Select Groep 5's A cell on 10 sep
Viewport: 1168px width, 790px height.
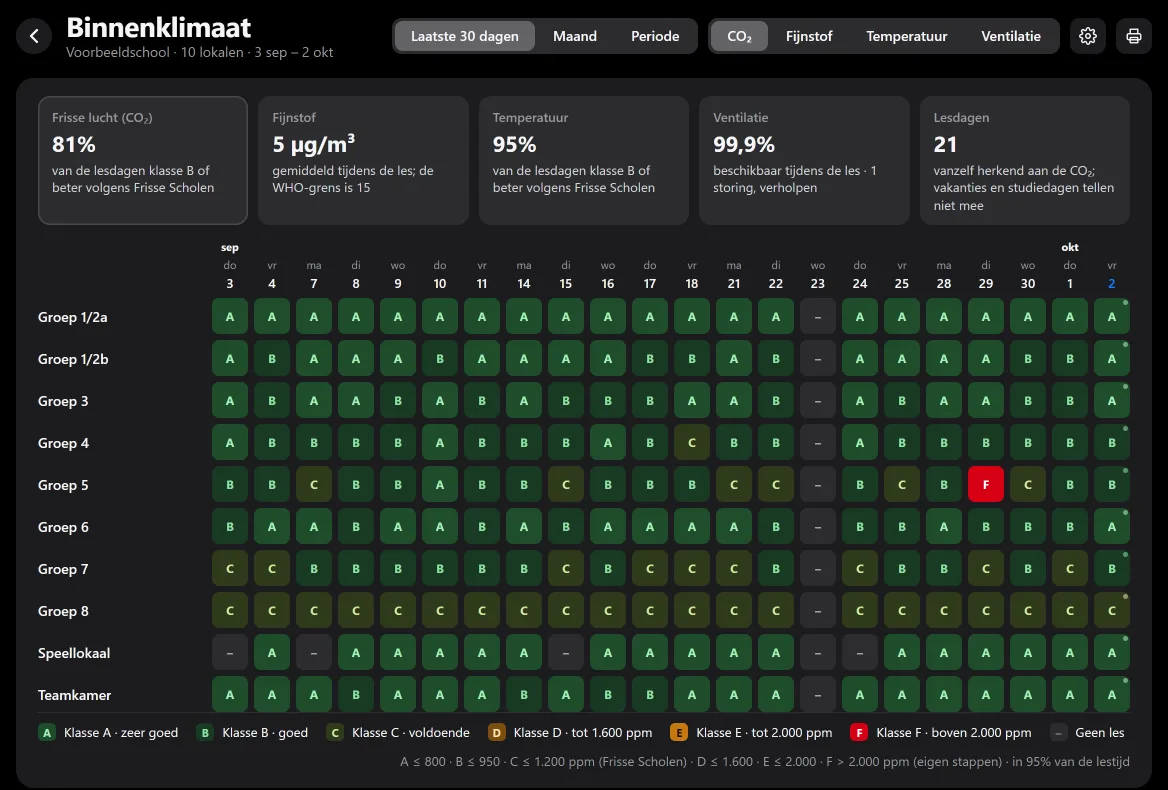coord(439,485)
